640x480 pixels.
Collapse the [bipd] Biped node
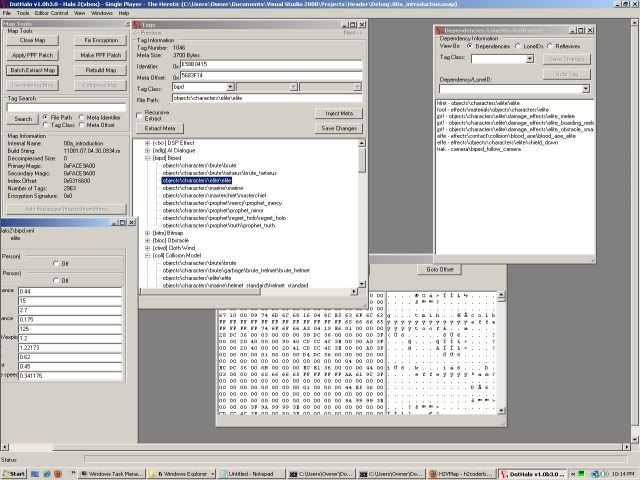point(148,158)
